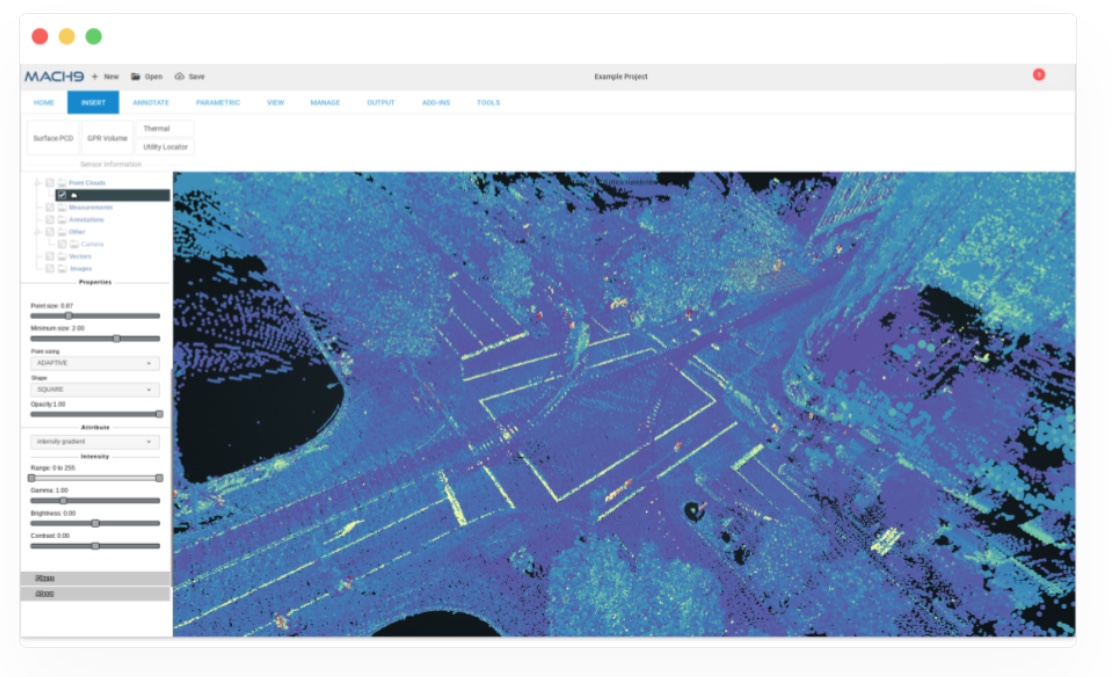Uncheck the selected point cloud checkbox
This screenshot has width=1112, height=677.
pyautogui.click(x=62, y=195)
